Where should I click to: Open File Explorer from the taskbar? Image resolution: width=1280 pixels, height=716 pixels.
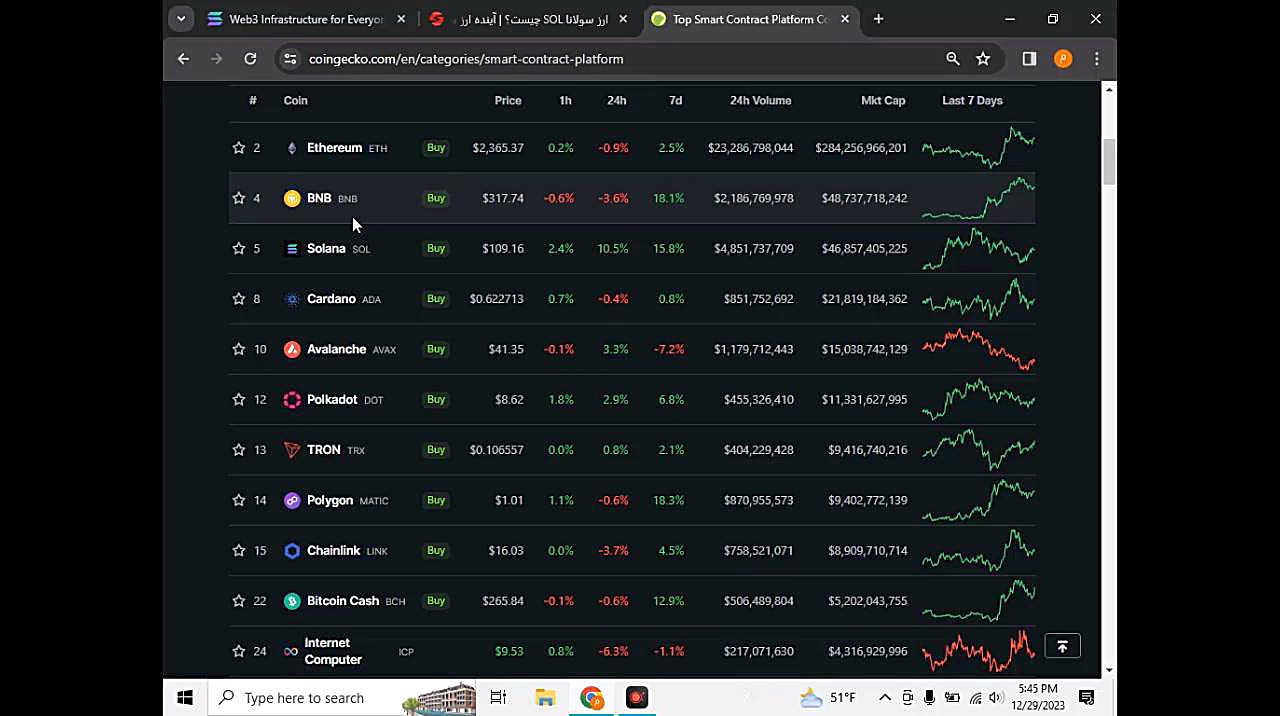point(545,698)
